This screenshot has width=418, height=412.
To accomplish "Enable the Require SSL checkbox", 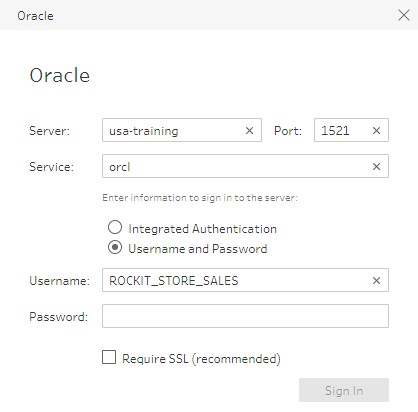I will coord(109,357).
